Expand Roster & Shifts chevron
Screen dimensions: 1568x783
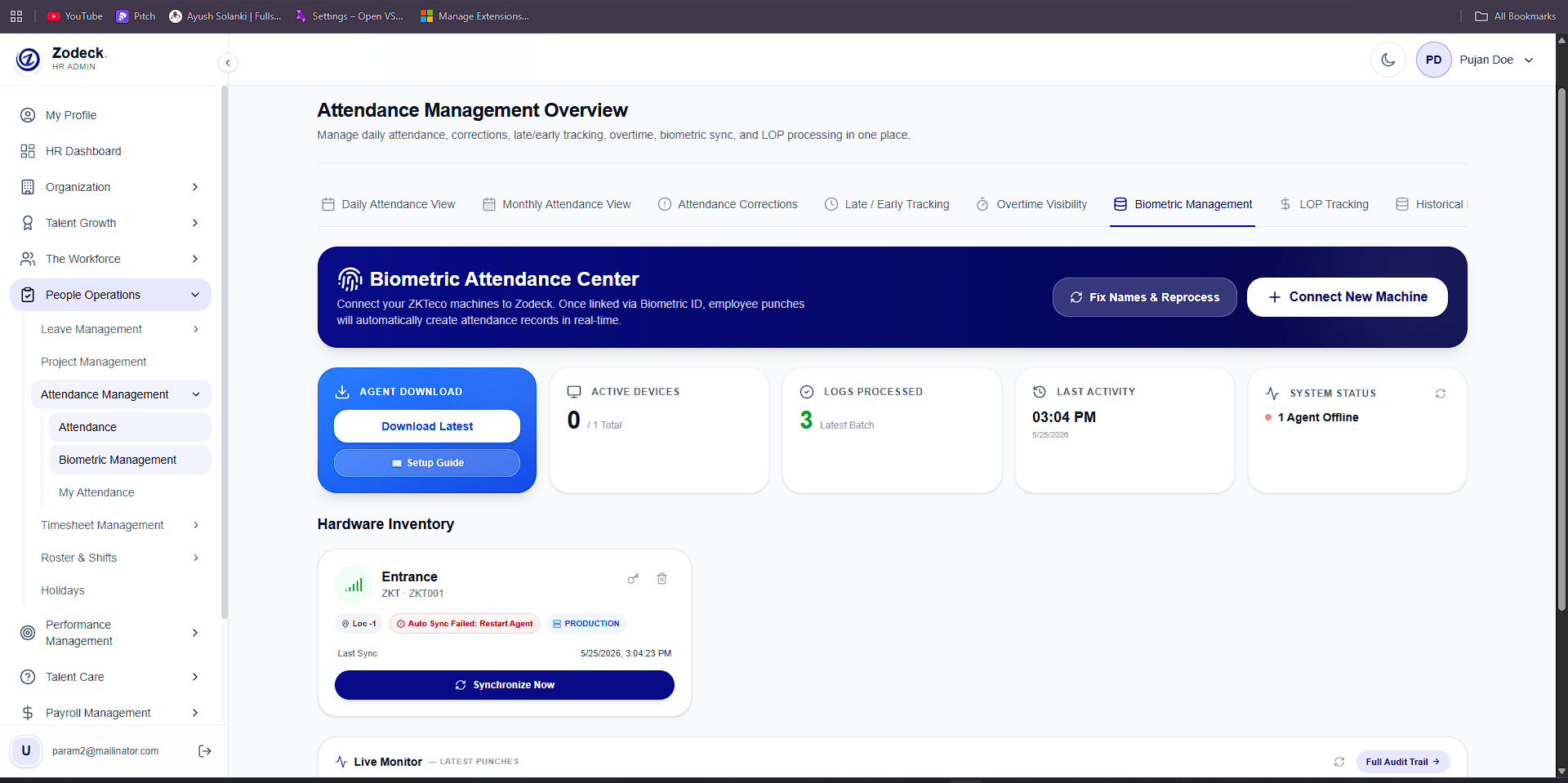pos(196,558)
